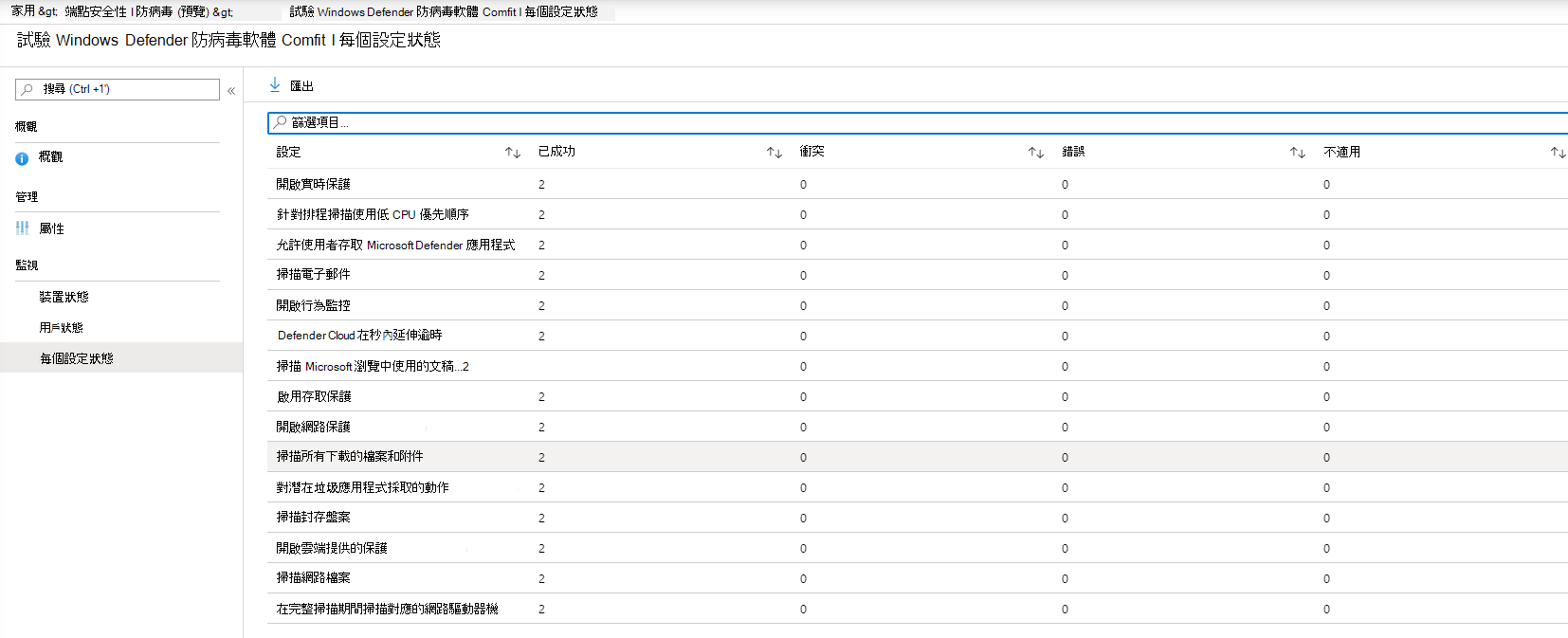Select the 開啟網路保護 row
Screen dimensions: 1568x638
[918, 427]
